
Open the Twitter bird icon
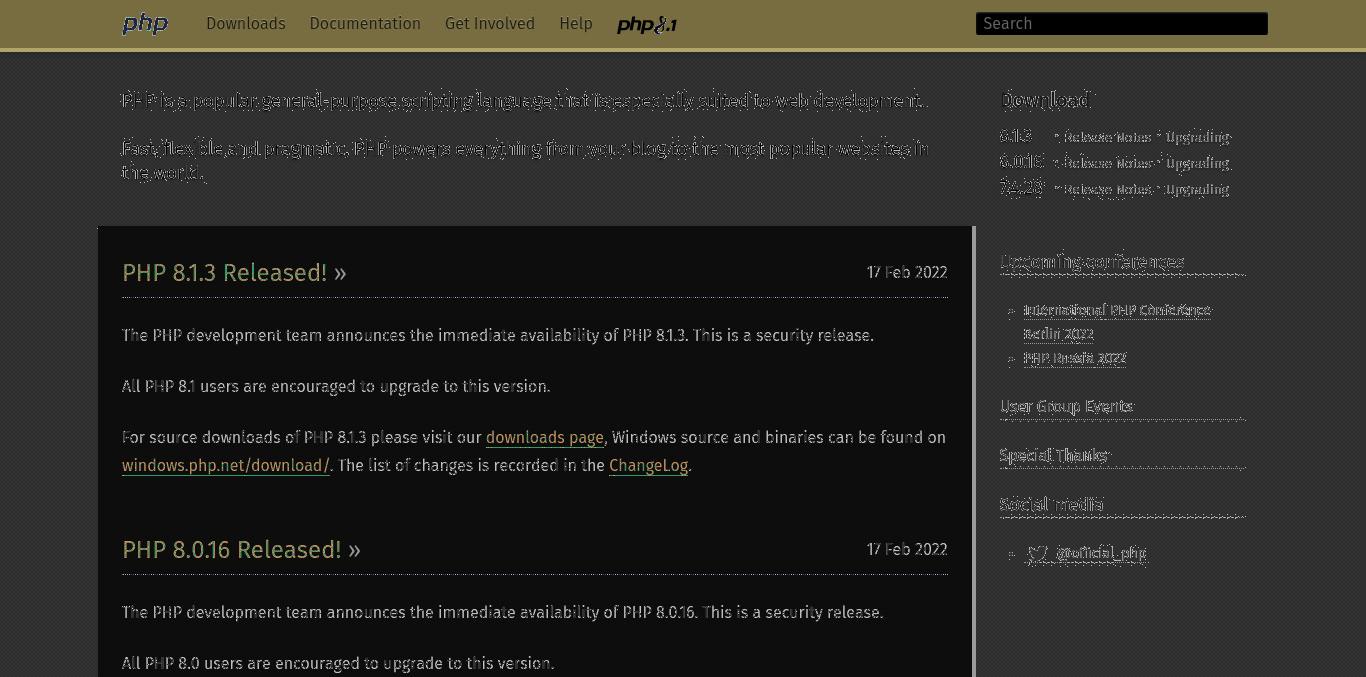pos(1037,553)
